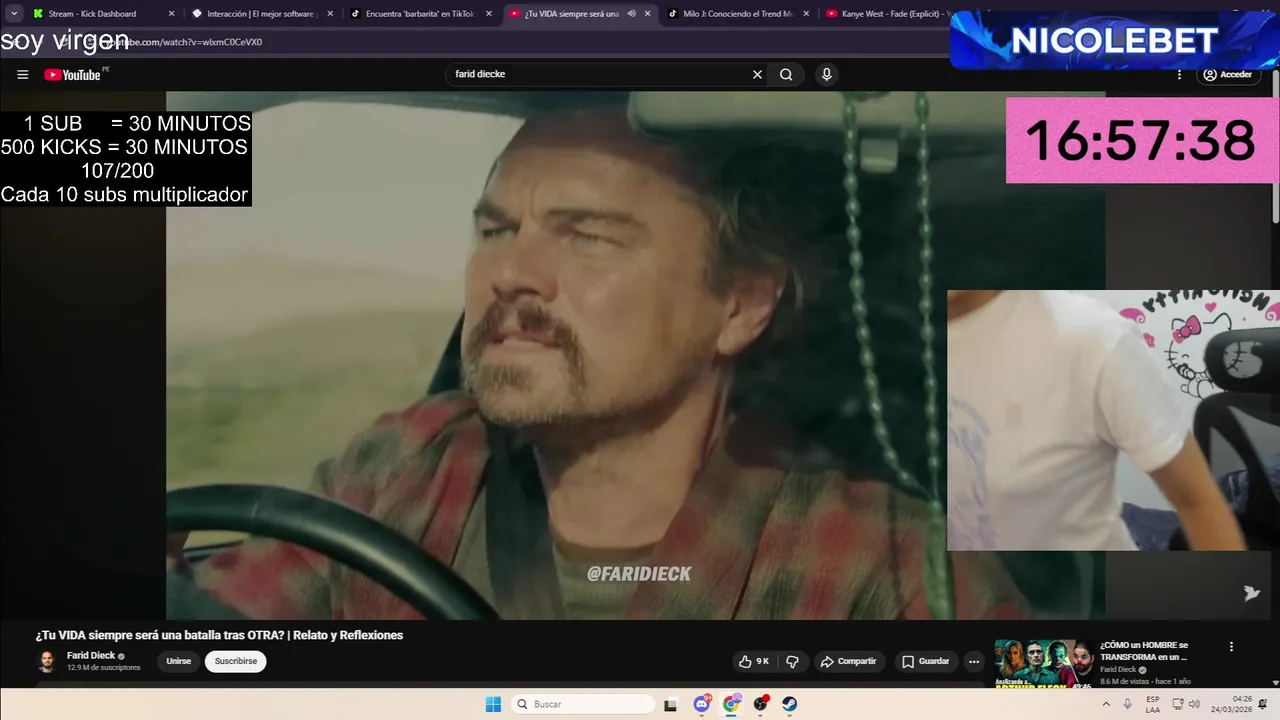This screenshot has width=1280, height=720.
Task: Save the video with Guardar
Action: (925, 661)
